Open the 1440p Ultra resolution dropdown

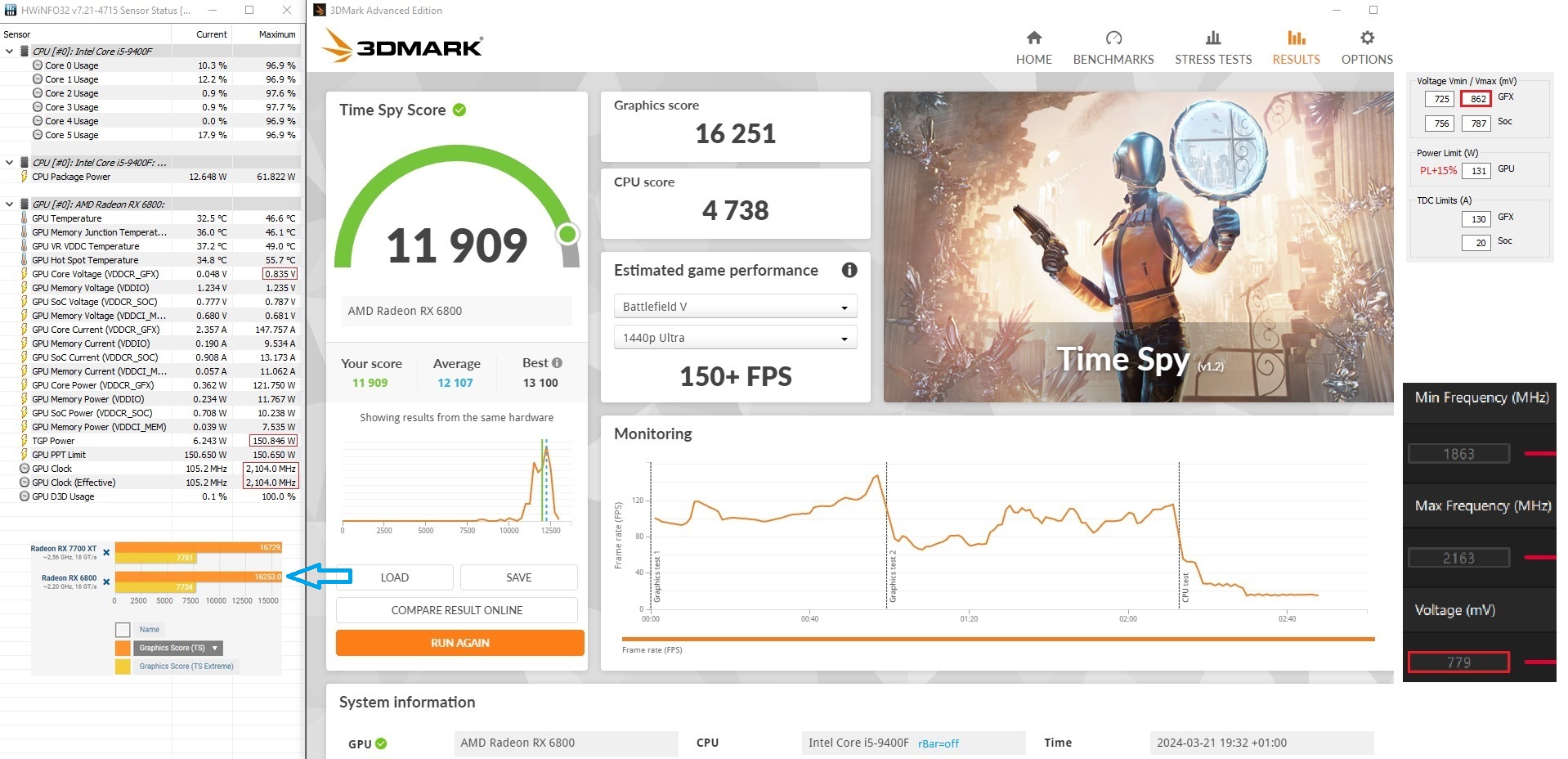coord(735,338)
